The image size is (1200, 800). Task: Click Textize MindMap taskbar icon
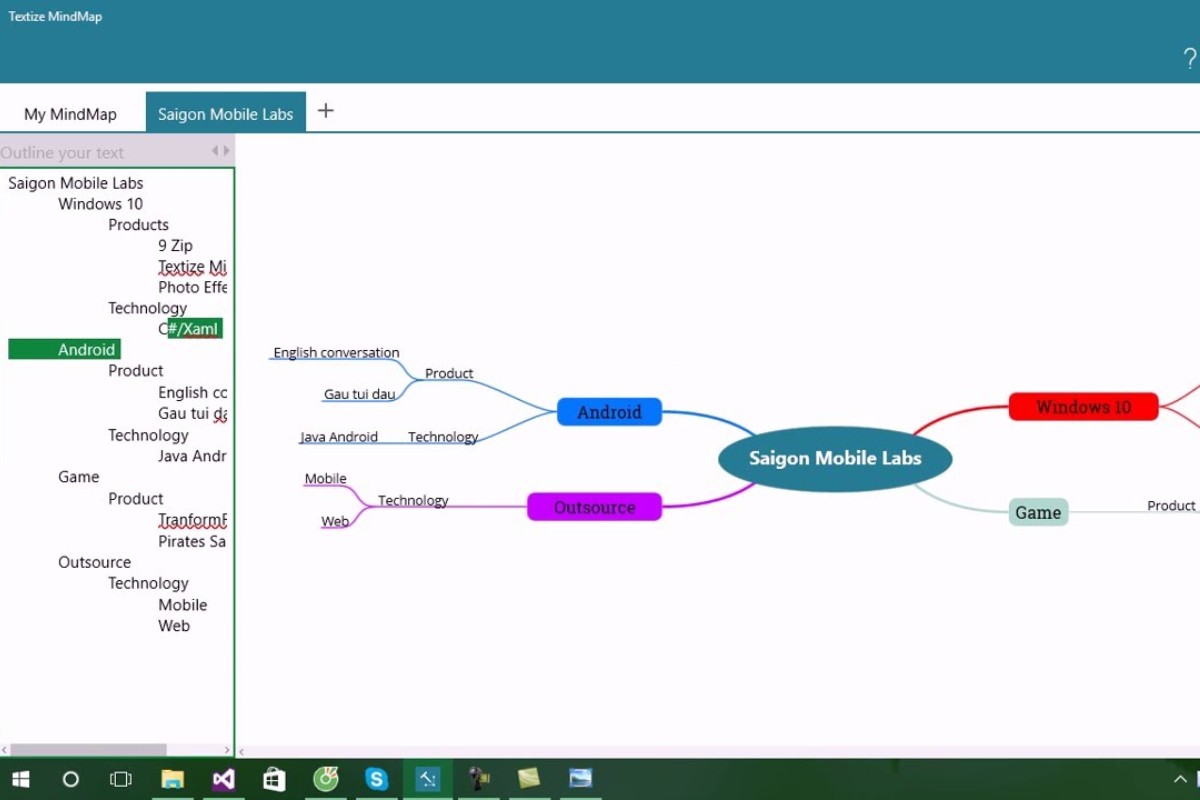[428, 779]
